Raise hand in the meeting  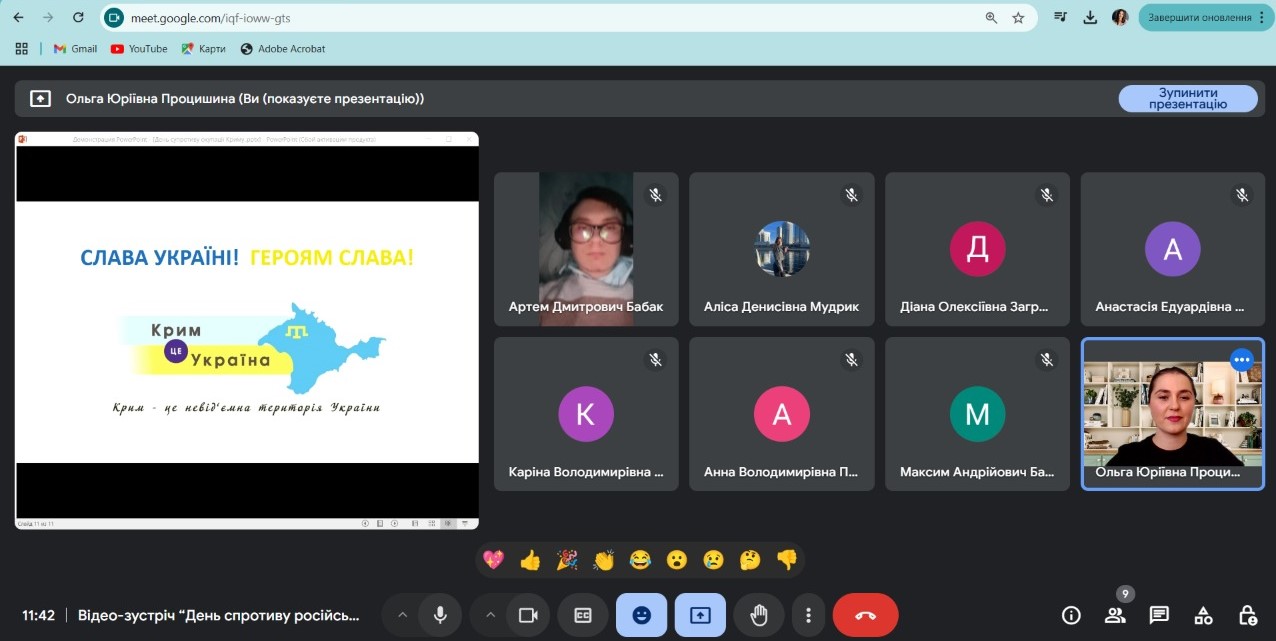[x=758, y=615]
